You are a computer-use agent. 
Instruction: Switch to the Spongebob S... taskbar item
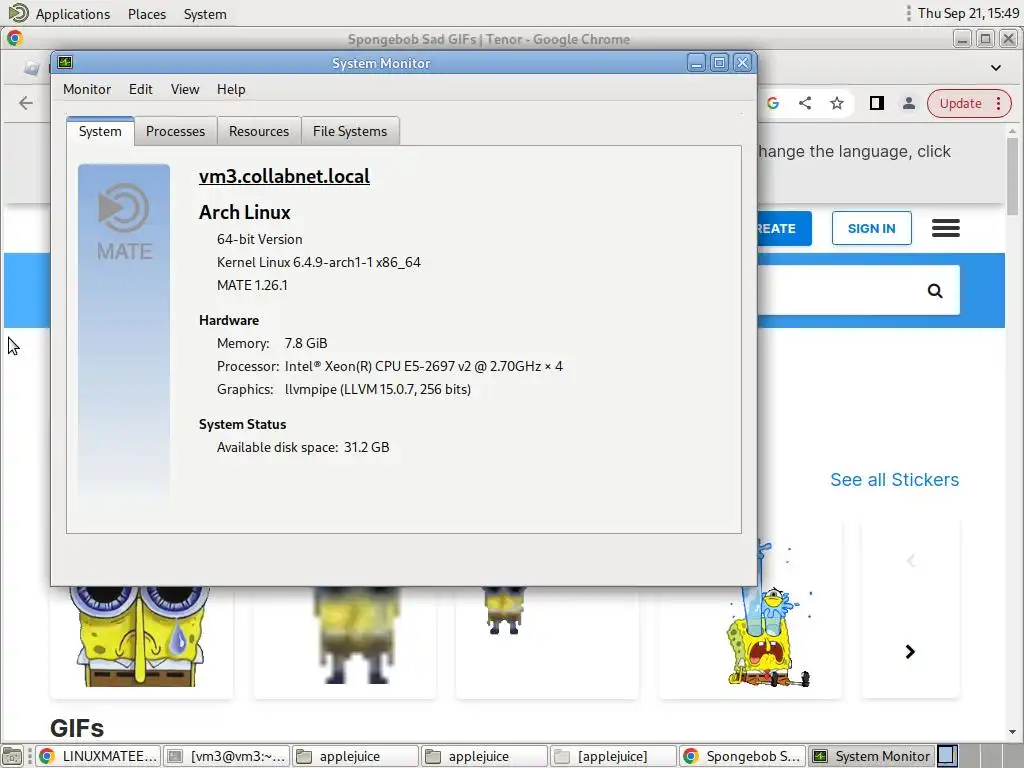coord(742,756)
